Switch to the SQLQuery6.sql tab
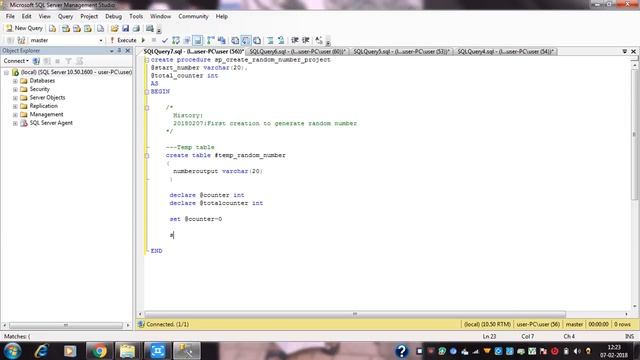Image resolution: width=640 pixels, height=360 pixels. tap(298, 51)
